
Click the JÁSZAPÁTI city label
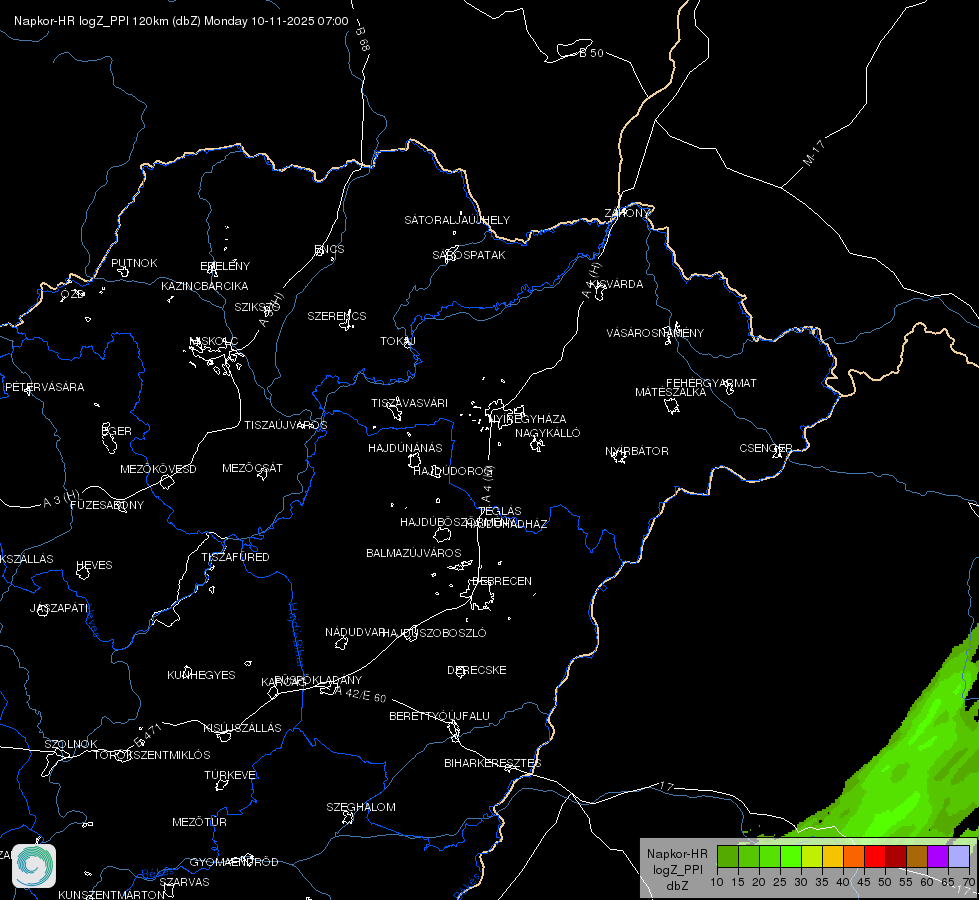point(59,608)
